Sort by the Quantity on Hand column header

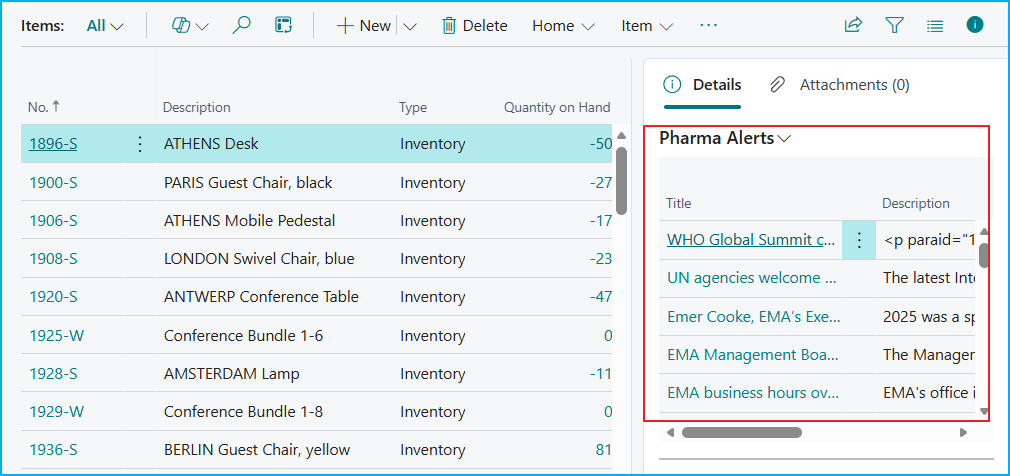[556, 107]
